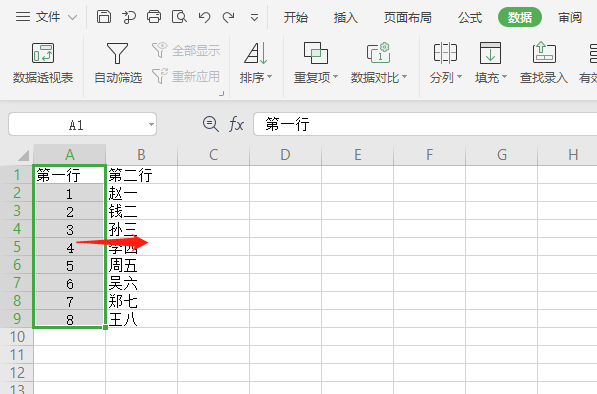Click cell A4 containing 3
Viewport: 597px width, 394px height.
69,228
